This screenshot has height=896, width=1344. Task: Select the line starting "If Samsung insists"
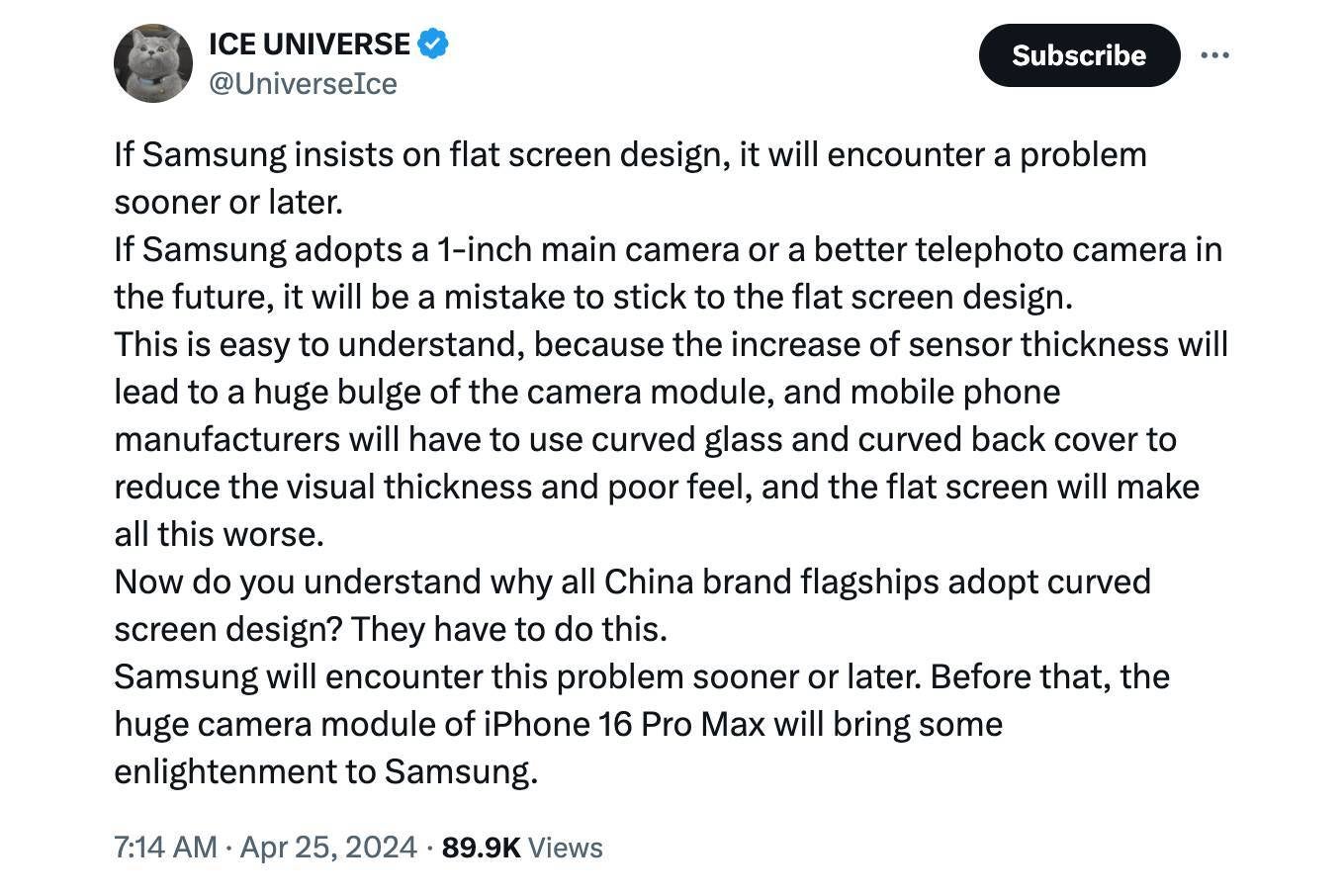click(630, 154)
